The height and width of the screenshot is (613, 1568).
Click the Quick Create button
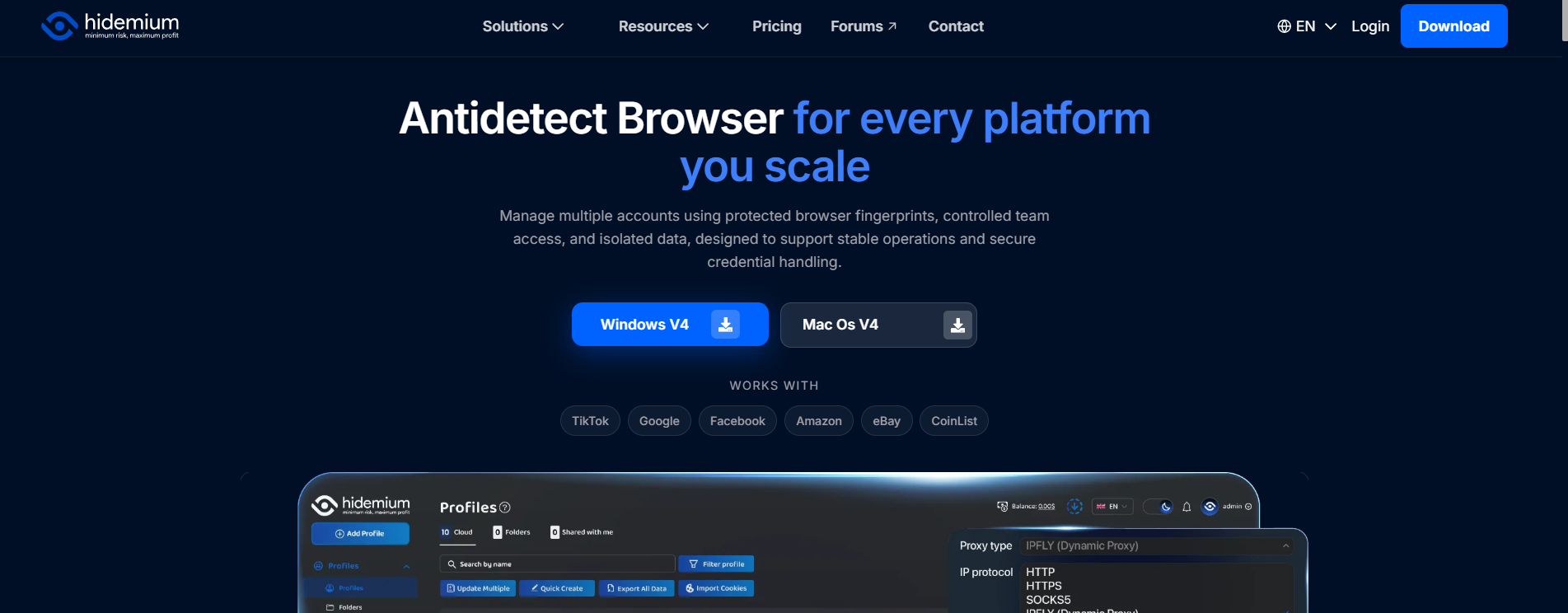[x=557, y=588]
